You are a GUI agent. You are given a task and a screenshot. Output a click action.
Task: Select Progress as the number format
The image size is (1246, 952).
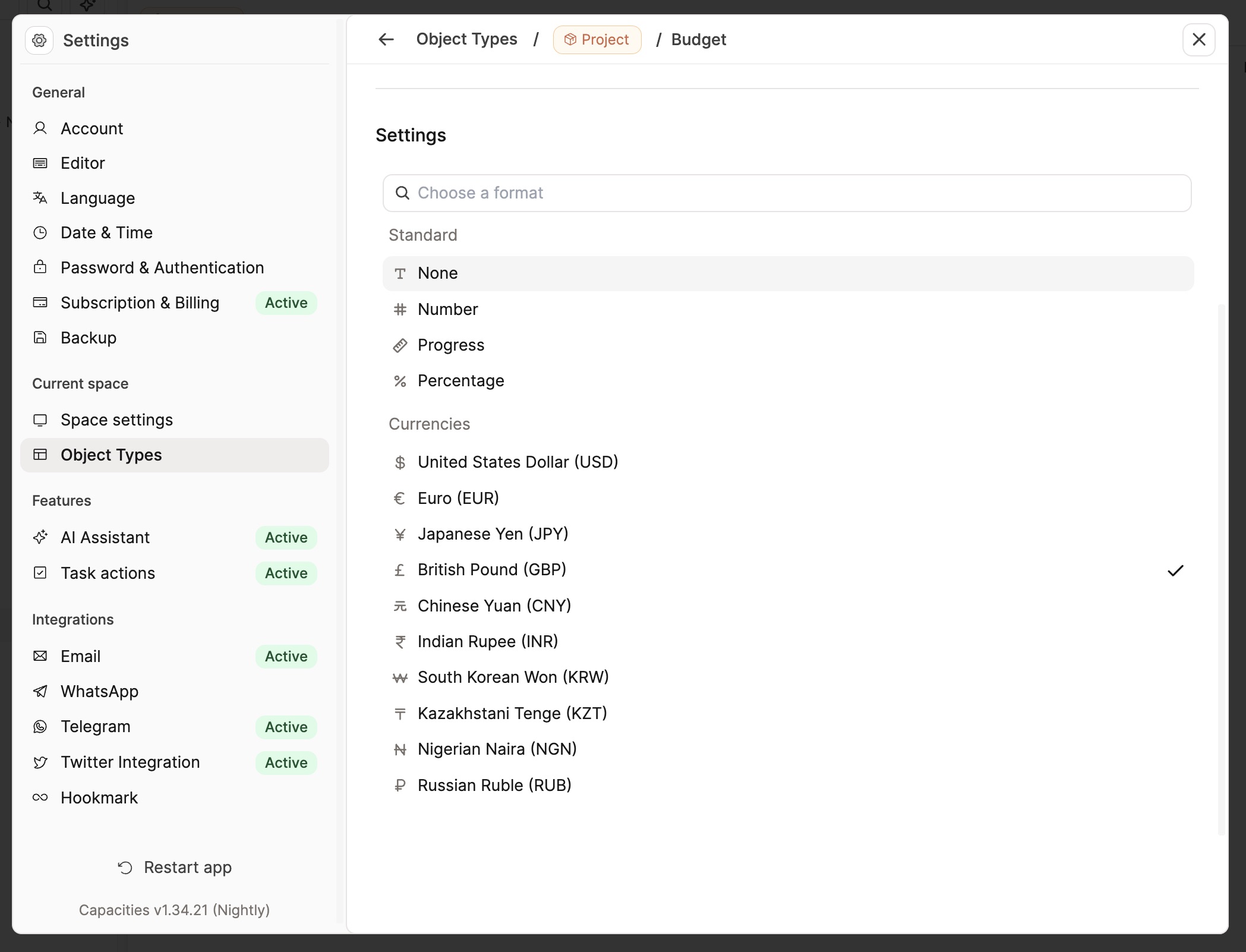(451, 345)
